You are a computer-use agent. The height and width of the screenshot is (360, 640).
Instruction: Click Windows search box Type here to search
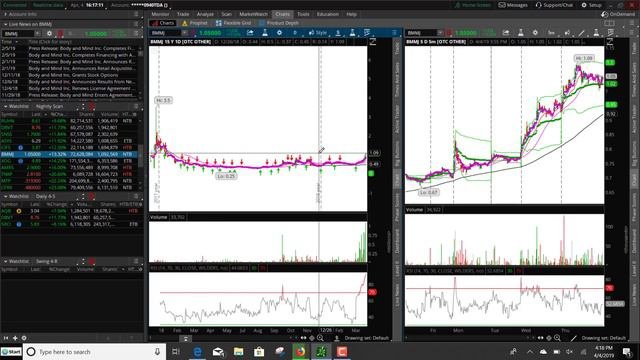94,352
